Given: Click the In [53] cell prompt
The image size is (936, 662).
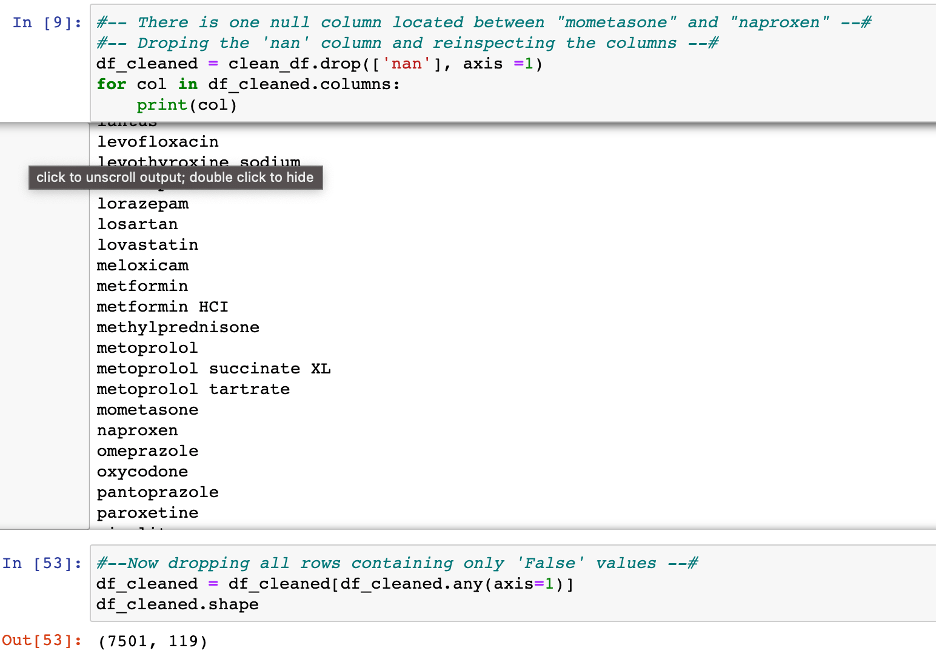Looking at the screenshot, I should coord(43,563).
